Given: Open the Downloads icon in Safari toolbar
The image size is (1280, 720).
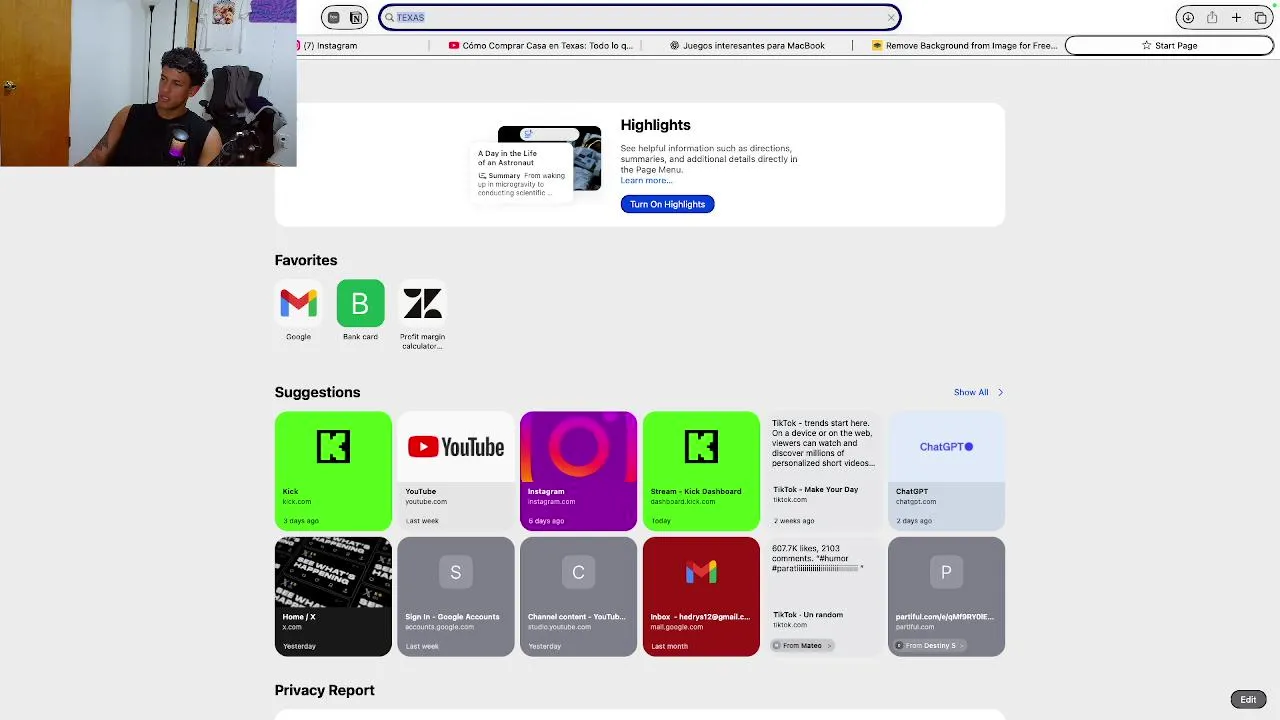Looking at the screenshot, I should tap(1188, 17).
